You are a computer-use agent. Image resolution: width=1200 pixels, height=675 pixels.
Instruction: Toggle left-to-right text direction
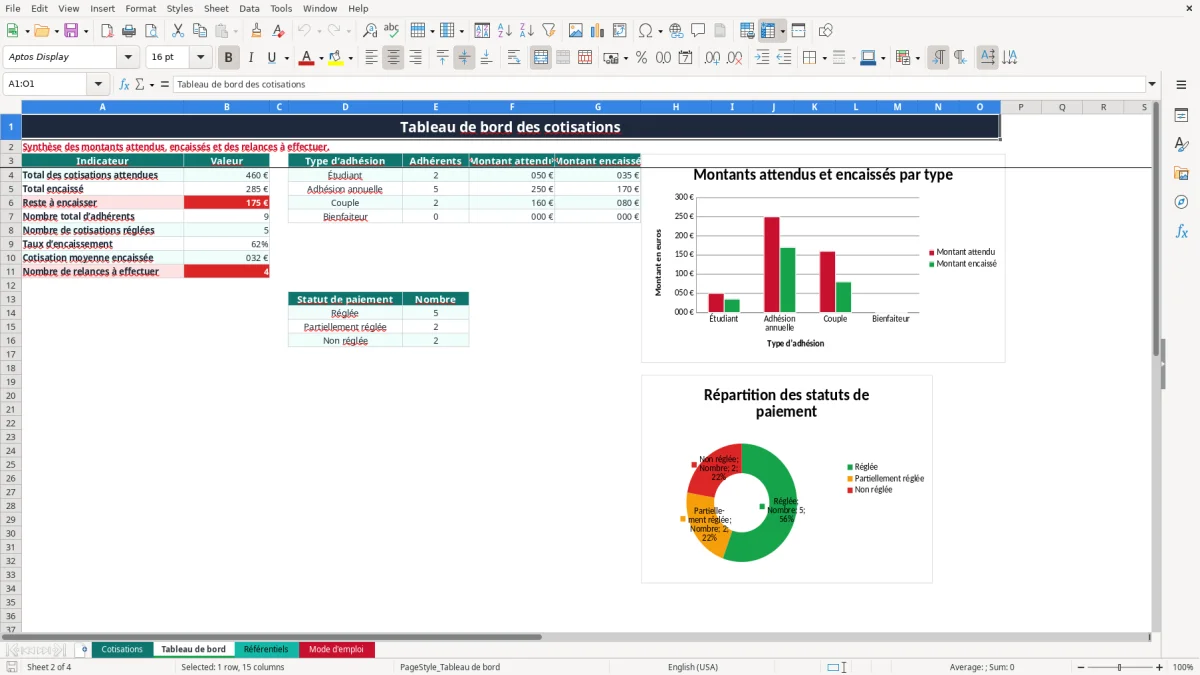[938, 58]
